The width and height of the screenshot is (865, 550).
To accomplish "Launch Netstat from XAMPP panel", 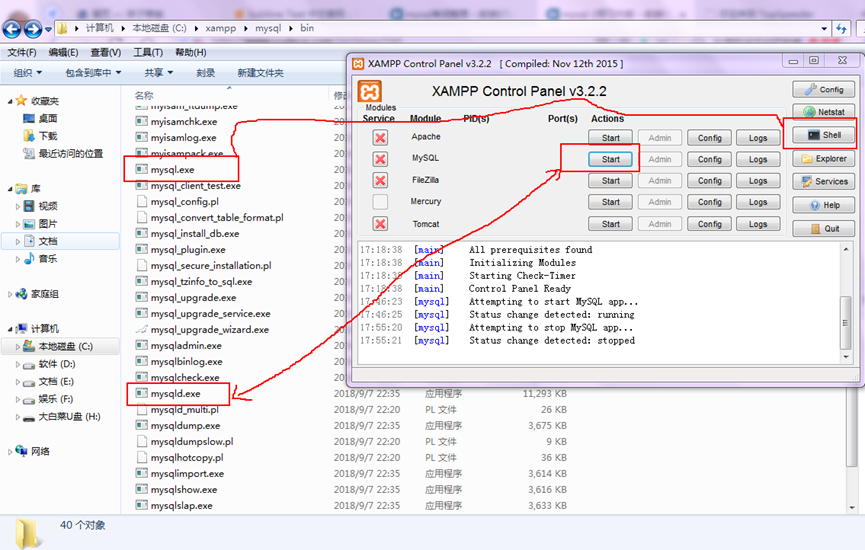I will pos(824,111).
